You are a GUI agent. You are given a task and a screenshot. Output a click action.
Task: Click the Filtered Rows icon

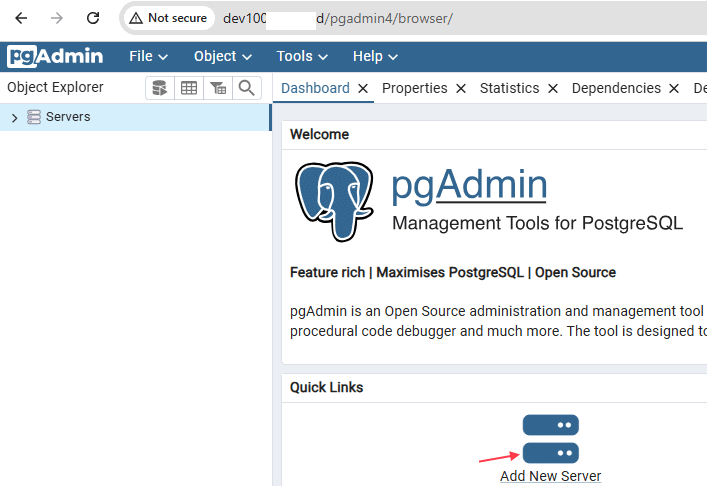pos(218,87)
